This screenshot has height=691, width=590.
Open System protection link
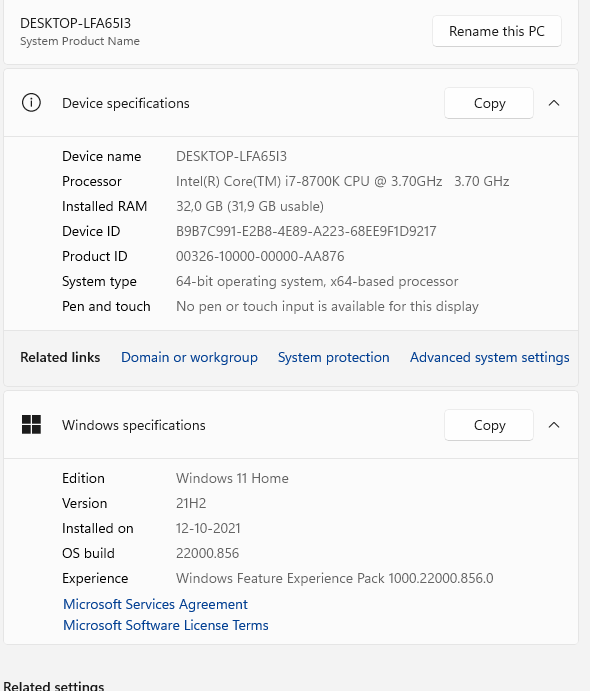click(334, 357)
